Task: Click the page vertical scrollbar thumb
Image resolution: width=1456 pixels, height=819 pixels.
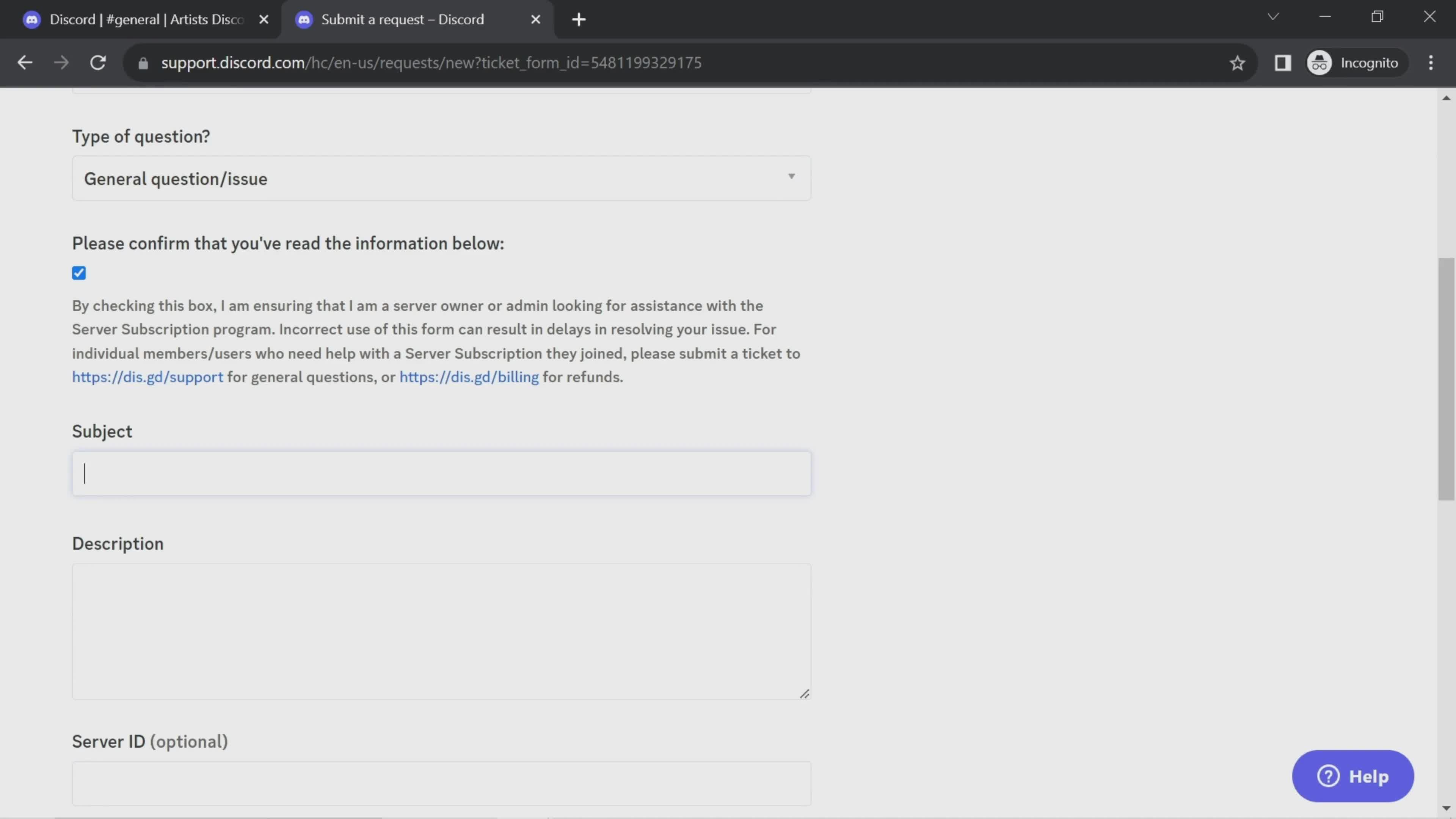Action: (1446, 379)
